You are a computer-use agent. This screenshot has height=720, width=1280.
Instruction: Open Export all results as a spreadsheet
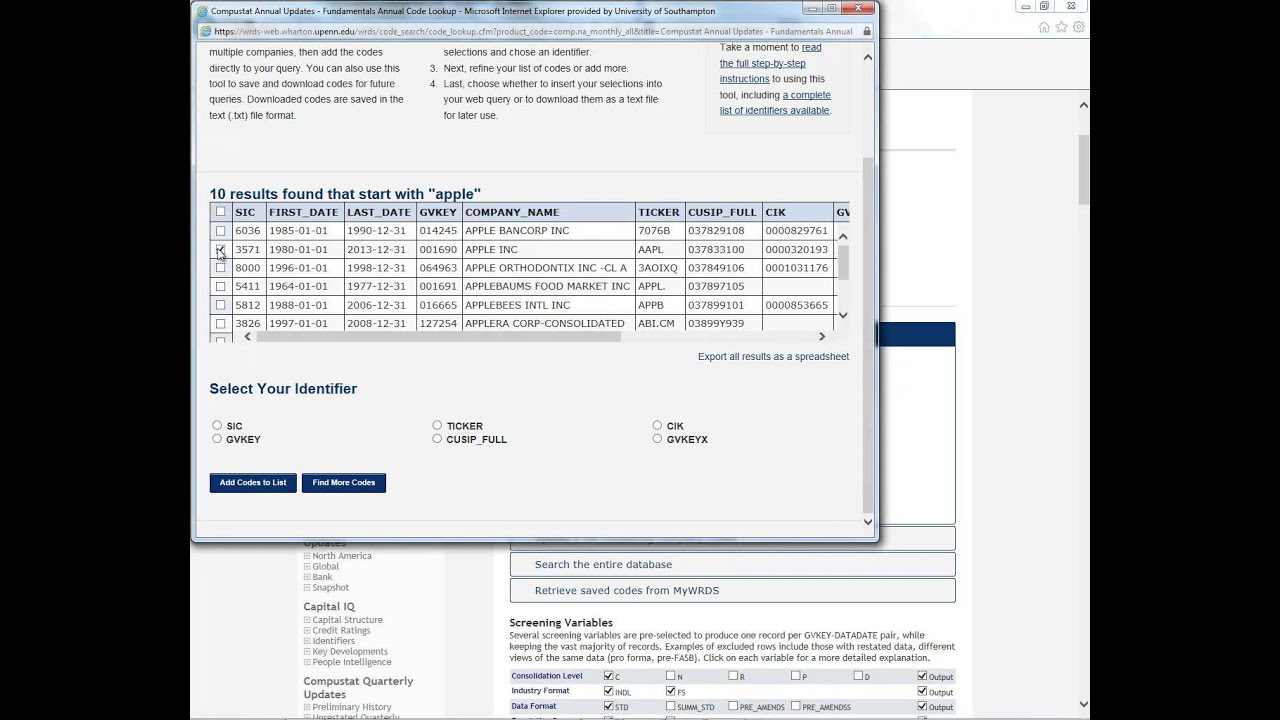(773, 357)
